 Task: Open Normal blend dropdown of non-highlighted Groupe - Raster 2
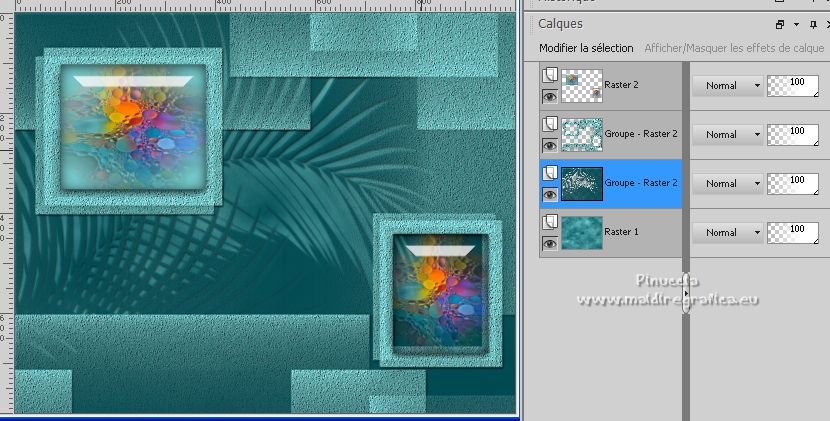pyautogui.click(x=728, y=135)
